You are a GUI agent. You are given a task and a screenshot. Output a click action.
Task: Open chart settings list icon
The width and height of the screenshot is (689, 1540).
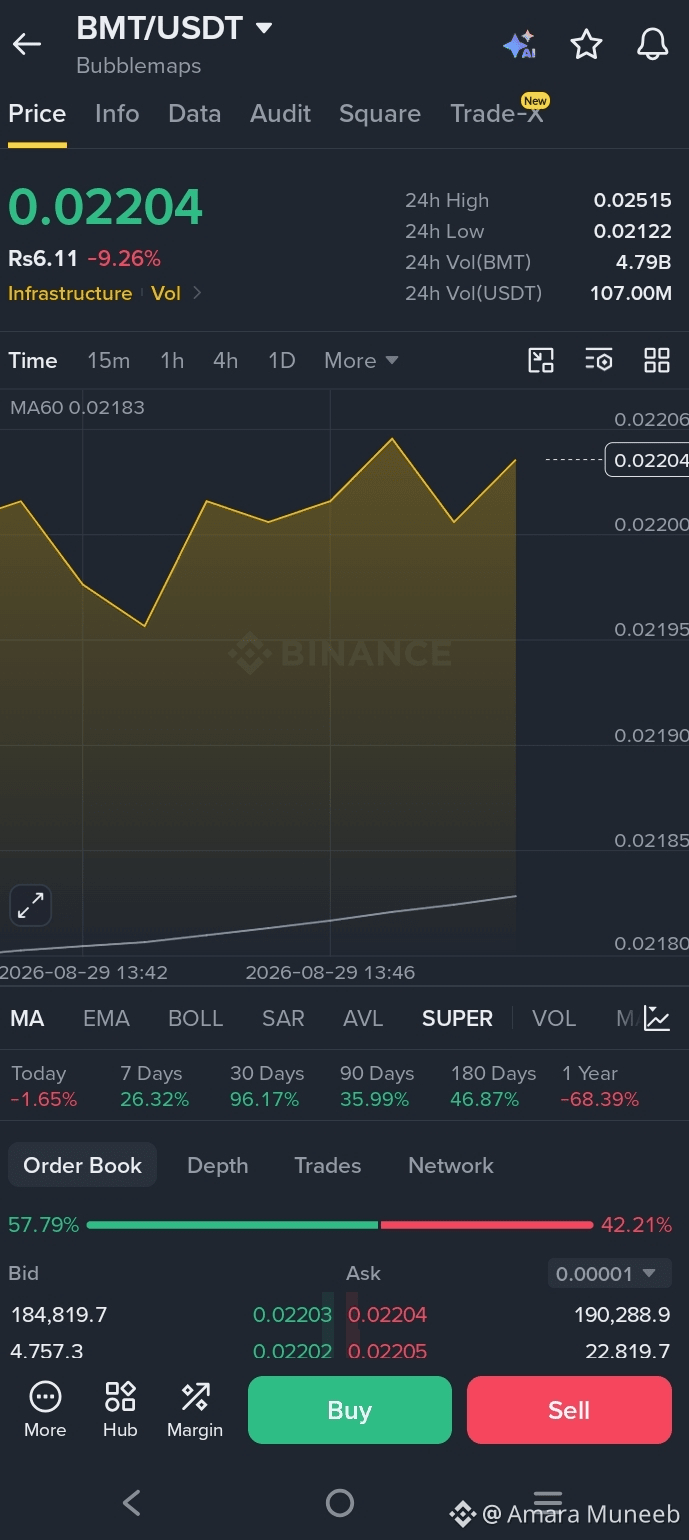pos(598,361)
